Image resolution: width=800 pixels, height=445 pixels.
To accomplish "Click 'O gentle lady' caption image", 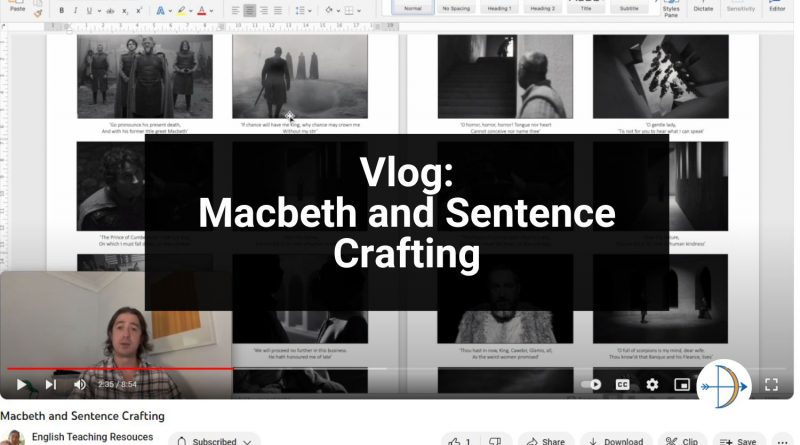I will point(661,77).
